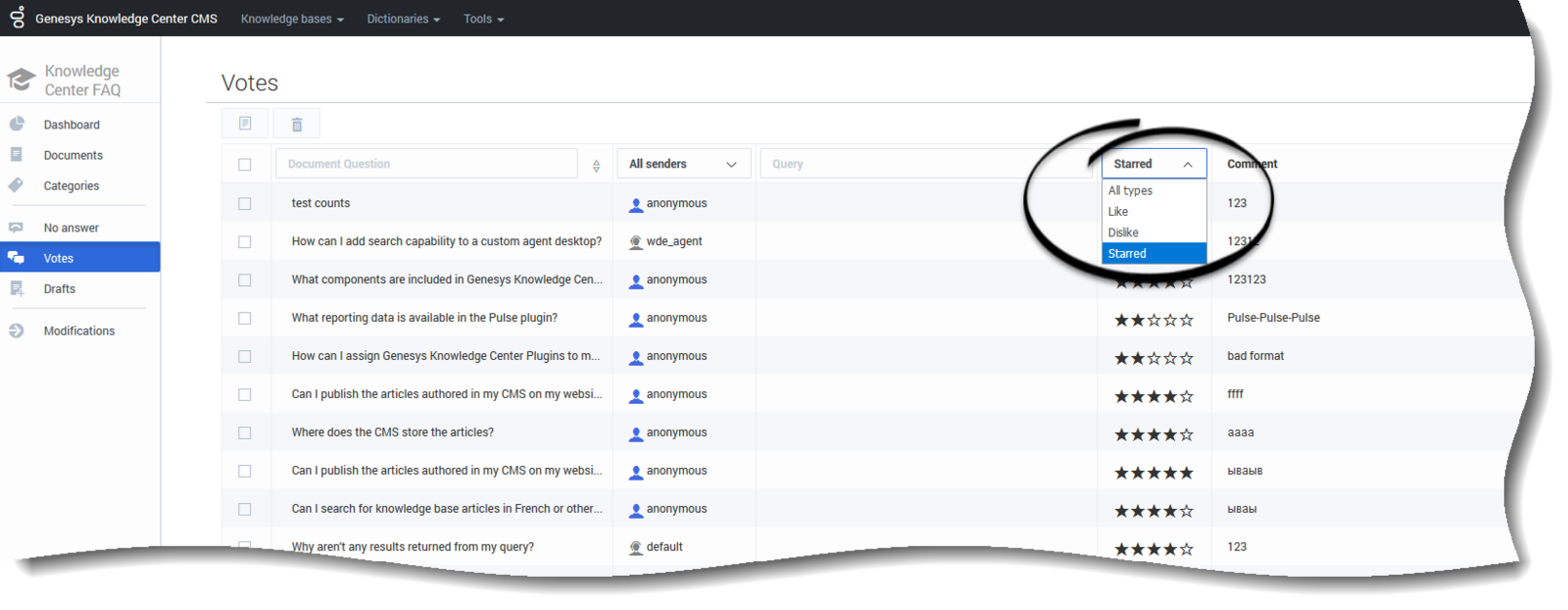Click two-star rating in Pulse plugin row
Screen dimensions: 1568x610
(x=1153, y=320)
